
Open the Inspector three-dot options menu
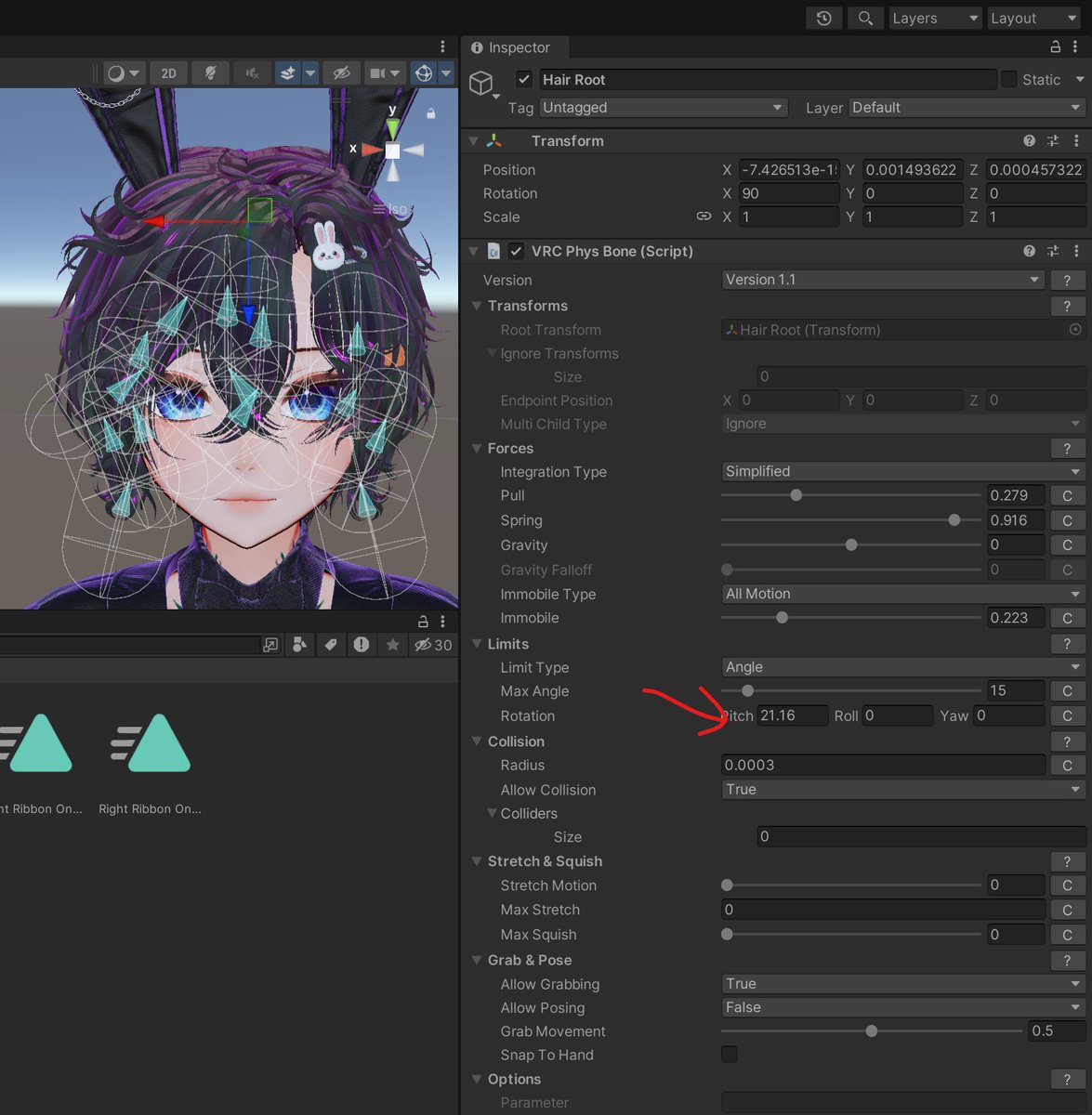point(1077,46)
